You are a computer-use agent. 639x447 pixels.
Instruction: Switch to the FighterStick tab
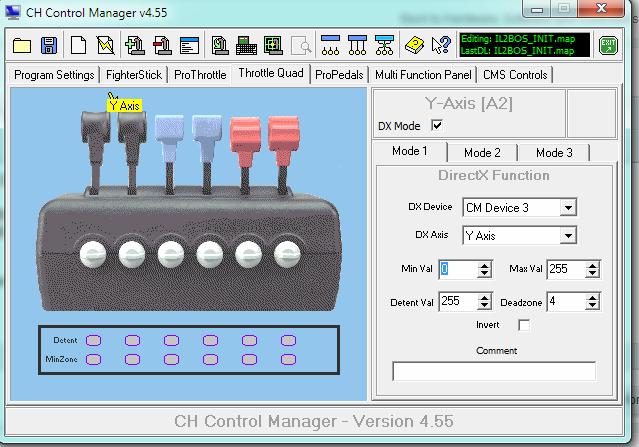tap(134, 75)
